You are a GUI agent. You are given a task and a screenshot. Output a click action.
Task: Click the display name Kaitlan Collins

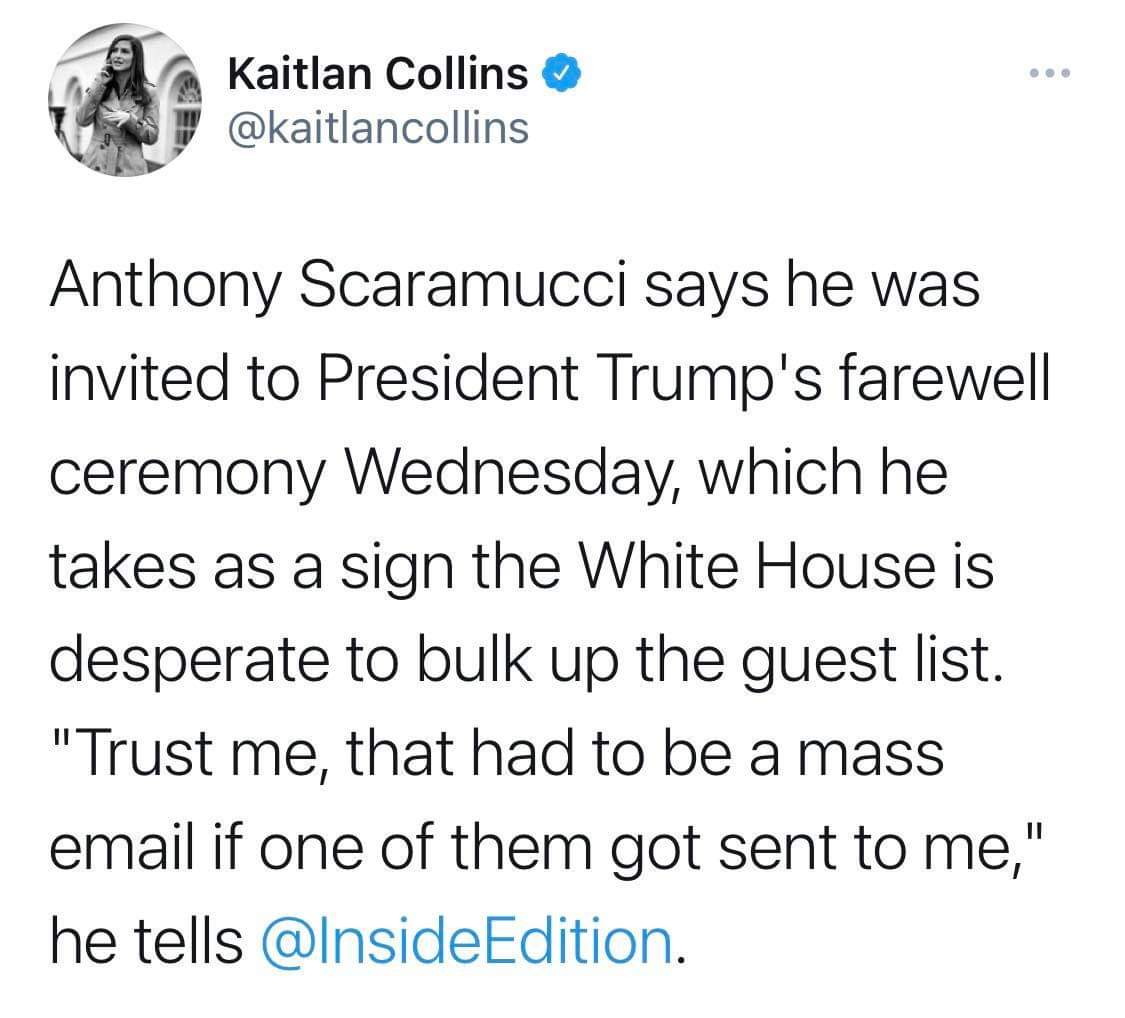pos(378,73)
